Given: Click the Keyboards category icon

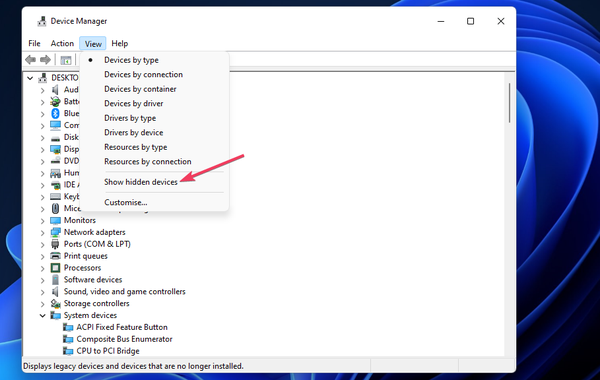Looking at the screenshot, I should [55, 197].
